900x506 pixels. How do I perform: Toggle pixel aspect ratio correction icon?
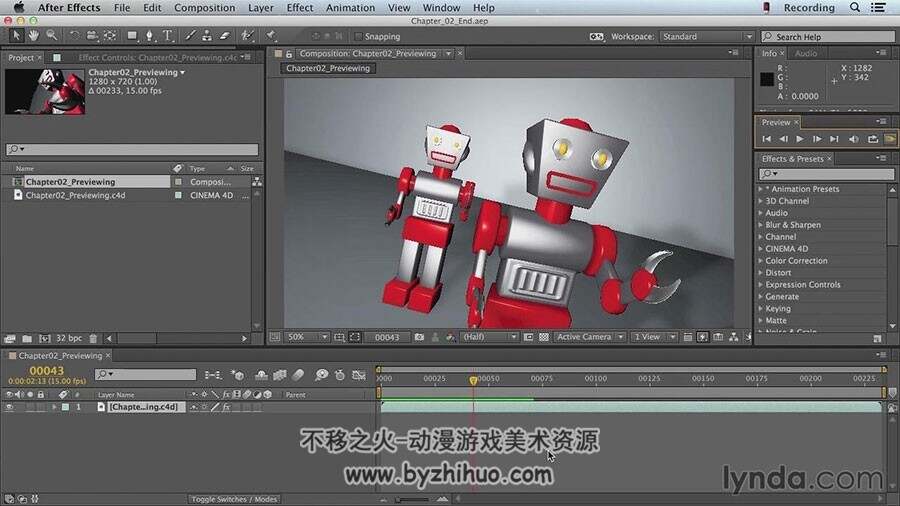pyautogui.click(x=688, y=337)
